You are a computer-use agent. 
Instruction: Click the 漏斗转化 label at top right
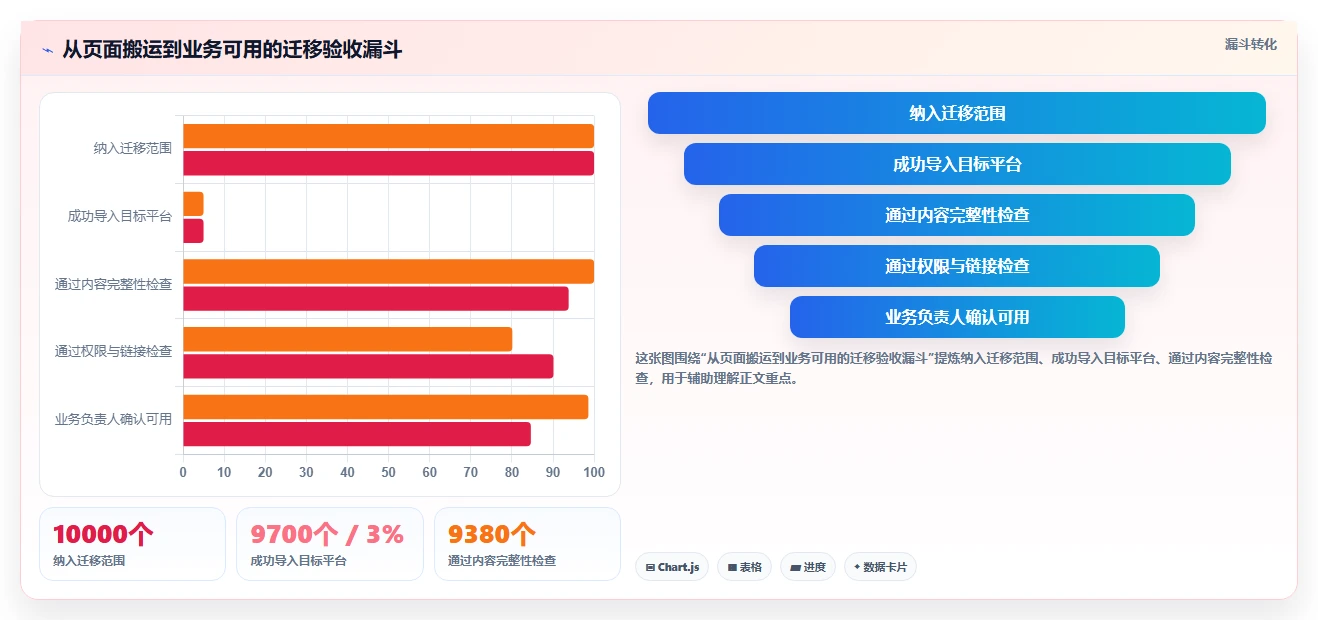click(x=1251, y=44)
